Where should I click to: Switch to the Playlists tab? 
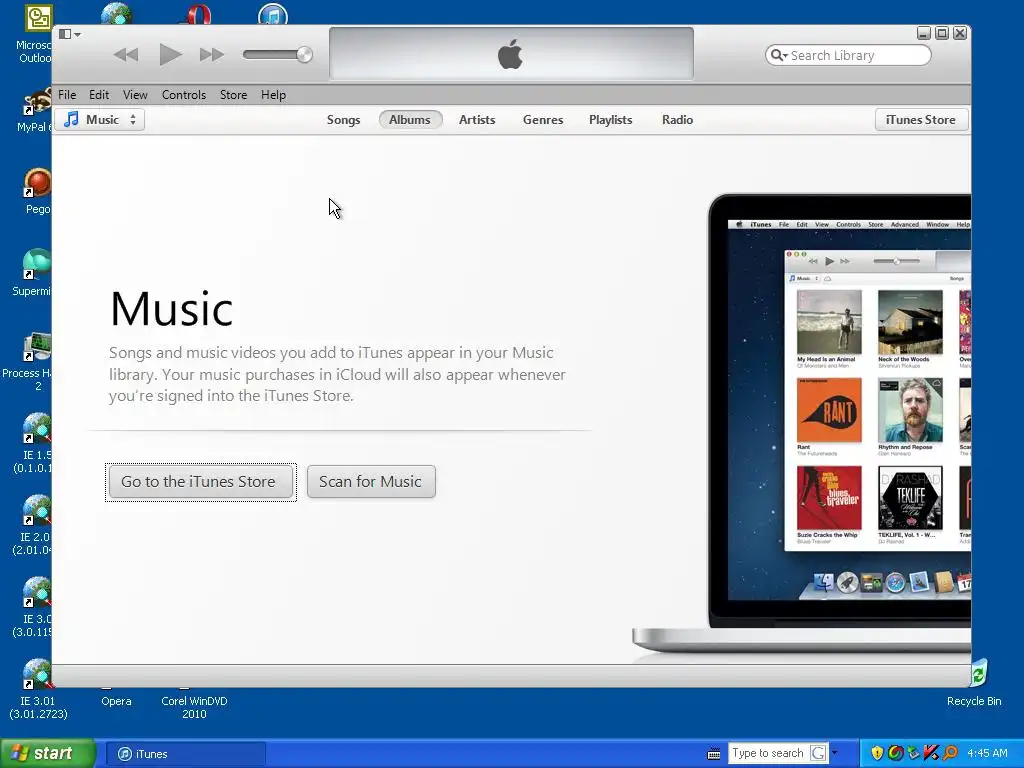(x=611, y=120)
